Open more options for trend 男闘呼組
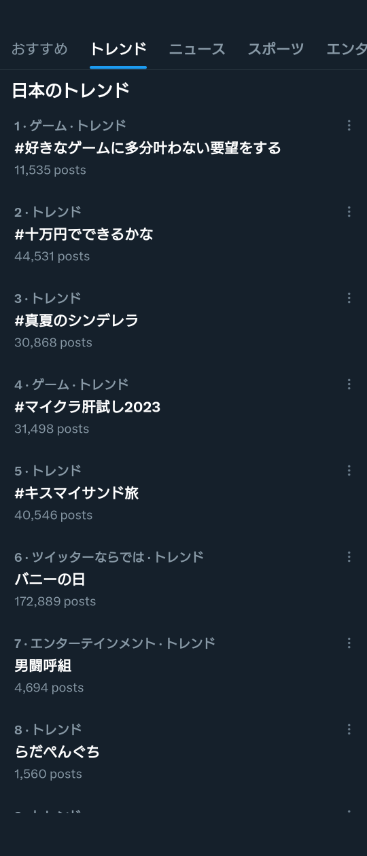 [x=349, y=643]
